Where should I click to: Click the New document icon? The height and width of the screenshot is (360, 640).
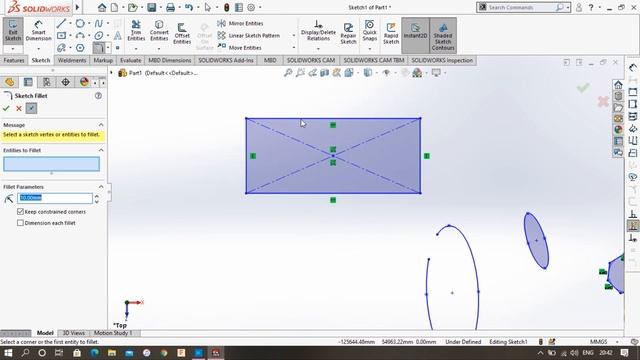click(x=115, y=7)
